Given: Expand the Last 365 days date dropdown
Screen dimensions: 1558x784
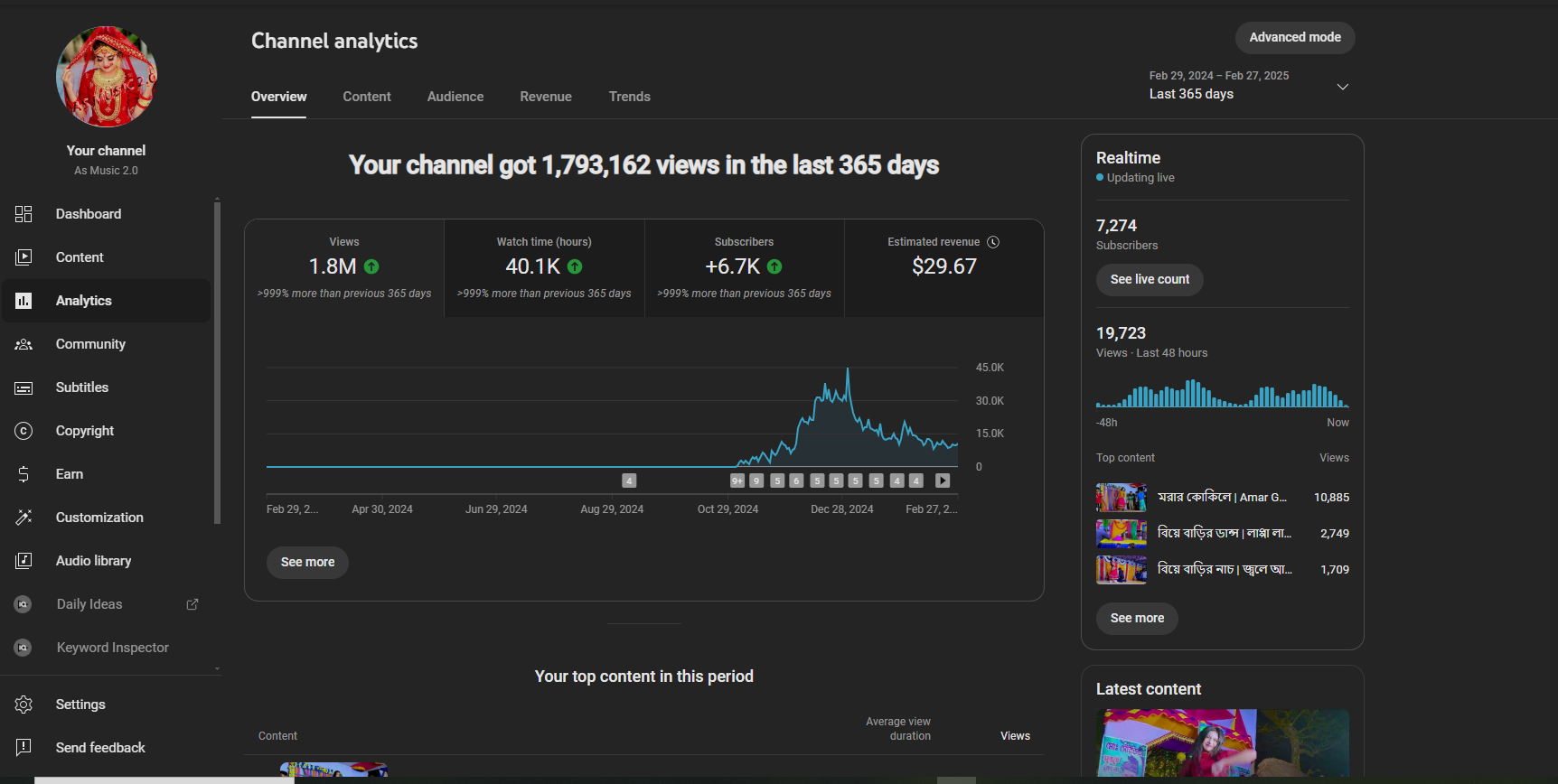Looking at the screenshot, I should pos(1342,87).
